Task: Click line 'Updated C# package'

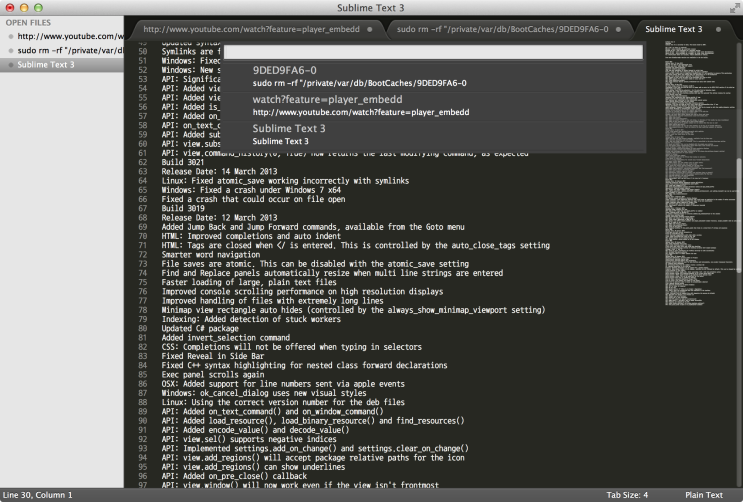Action: coord(200,329)
